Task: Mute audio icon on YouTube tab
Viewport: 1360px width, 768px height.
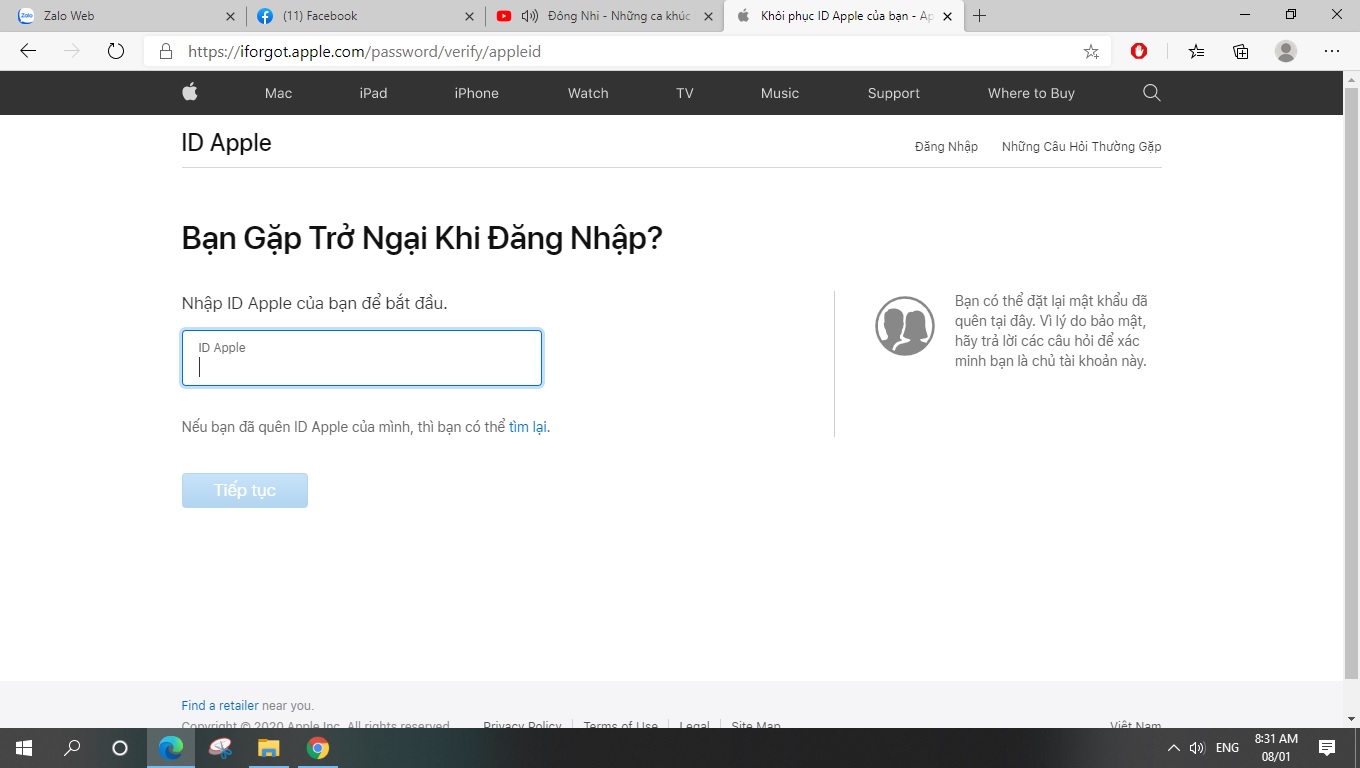Action: 530,16
